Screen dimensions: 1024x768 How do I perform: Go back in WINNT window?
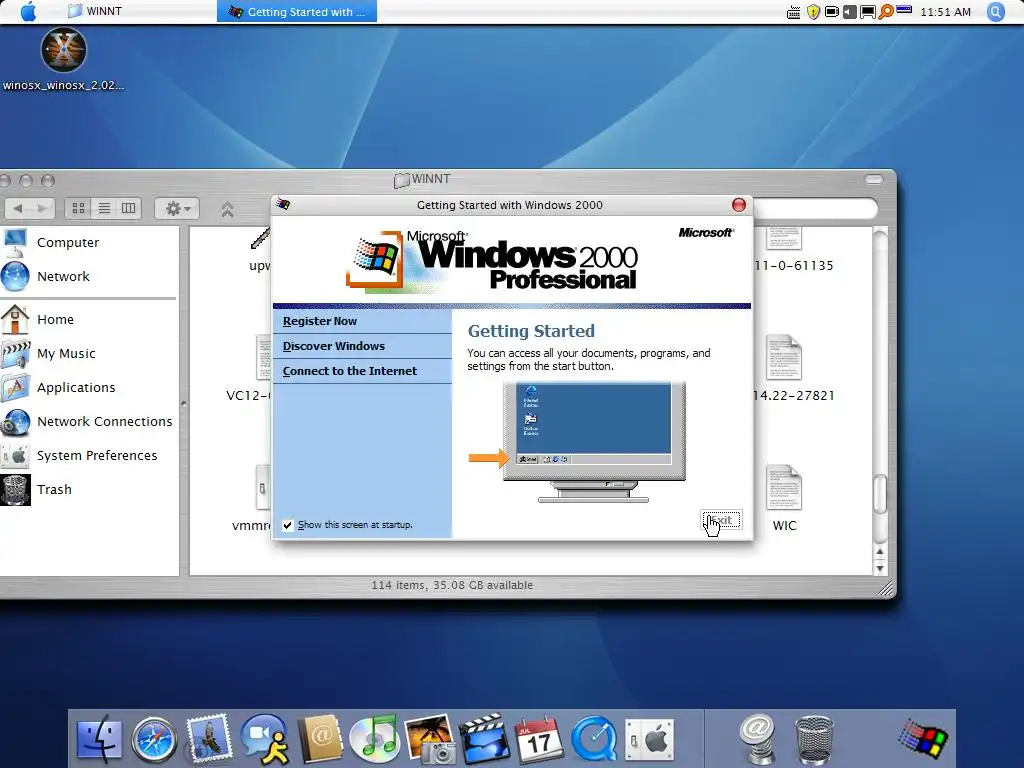(x=18, y=208)
